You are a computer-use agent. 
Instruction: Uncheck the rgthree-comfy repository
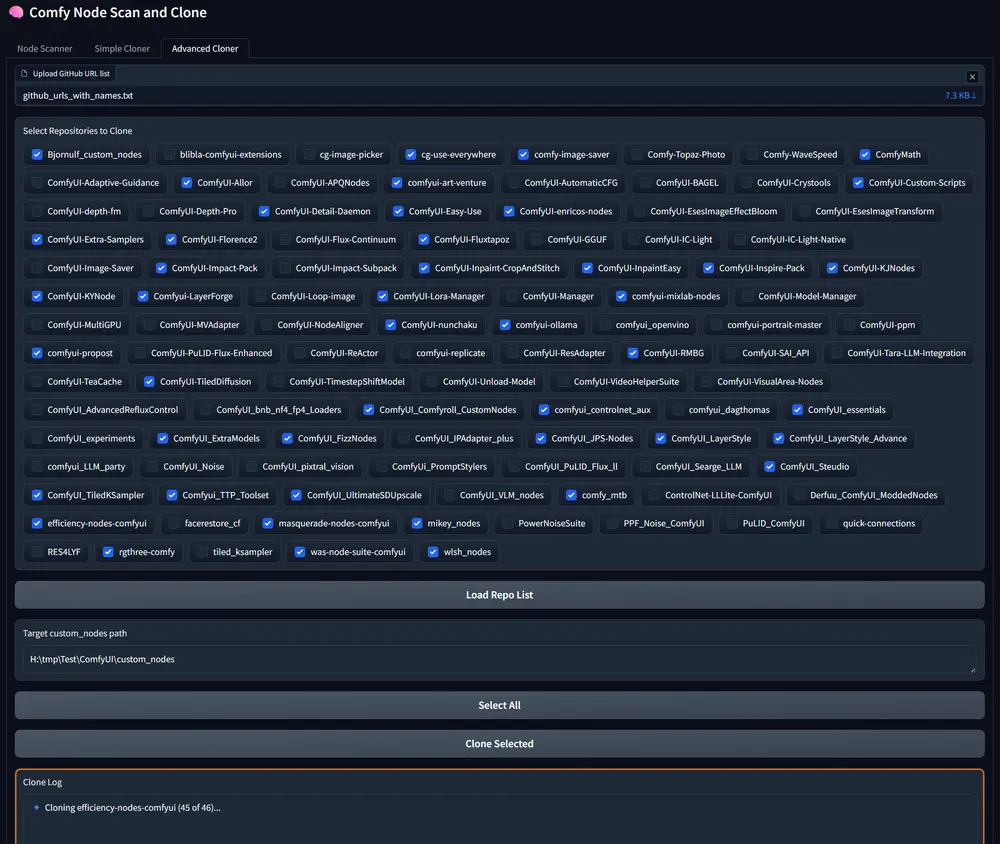pyautogui.click(x=105, y=551)
